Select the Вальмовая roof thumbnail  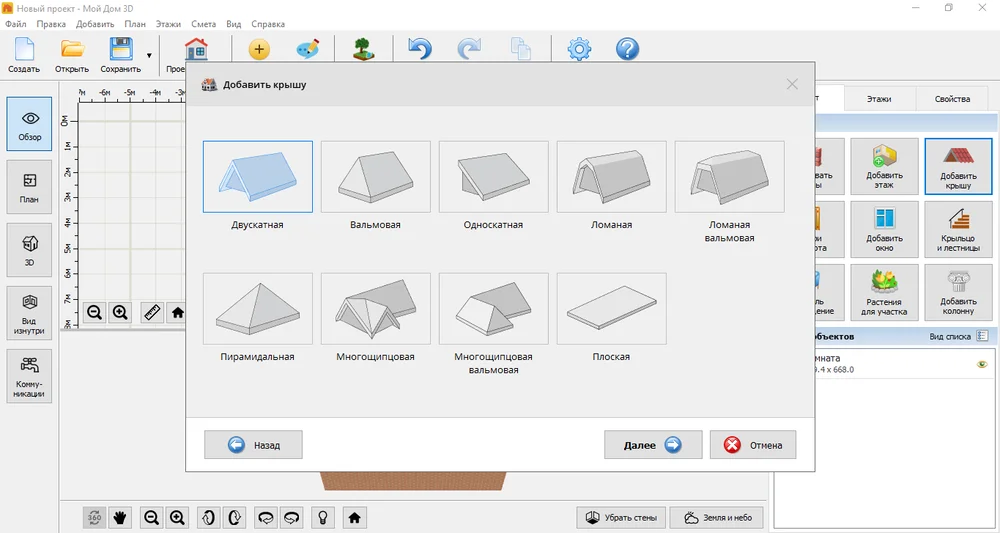[x=376, y=177]
